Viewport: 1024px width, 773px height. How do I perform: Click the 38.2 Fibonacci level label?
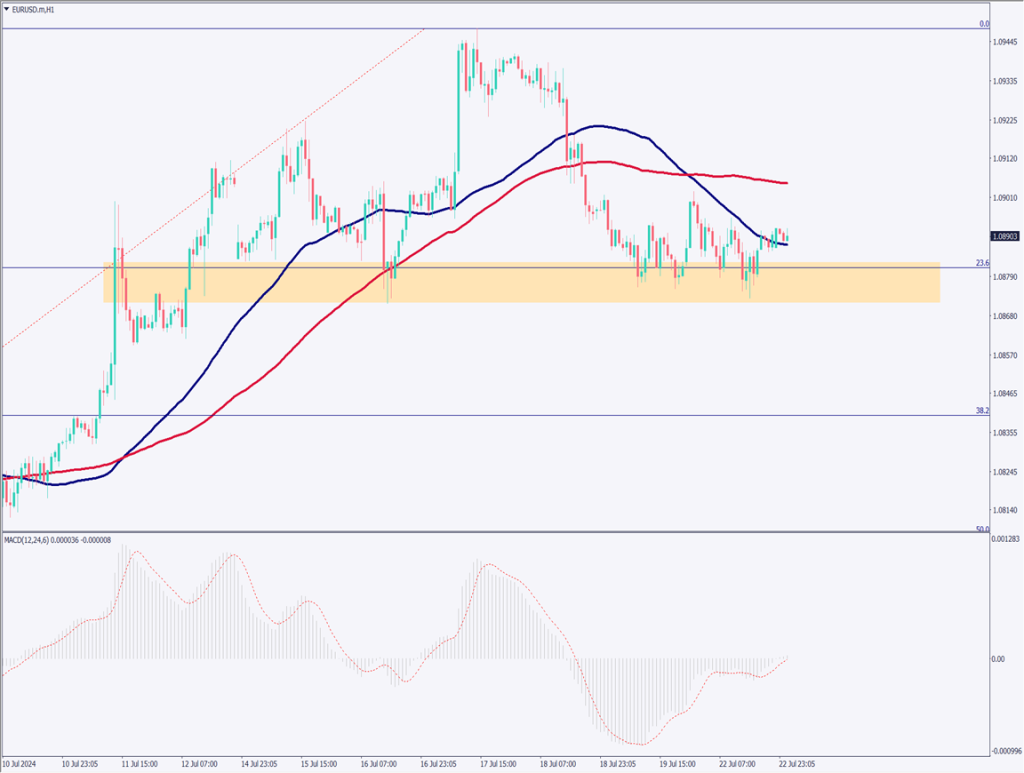982,410
